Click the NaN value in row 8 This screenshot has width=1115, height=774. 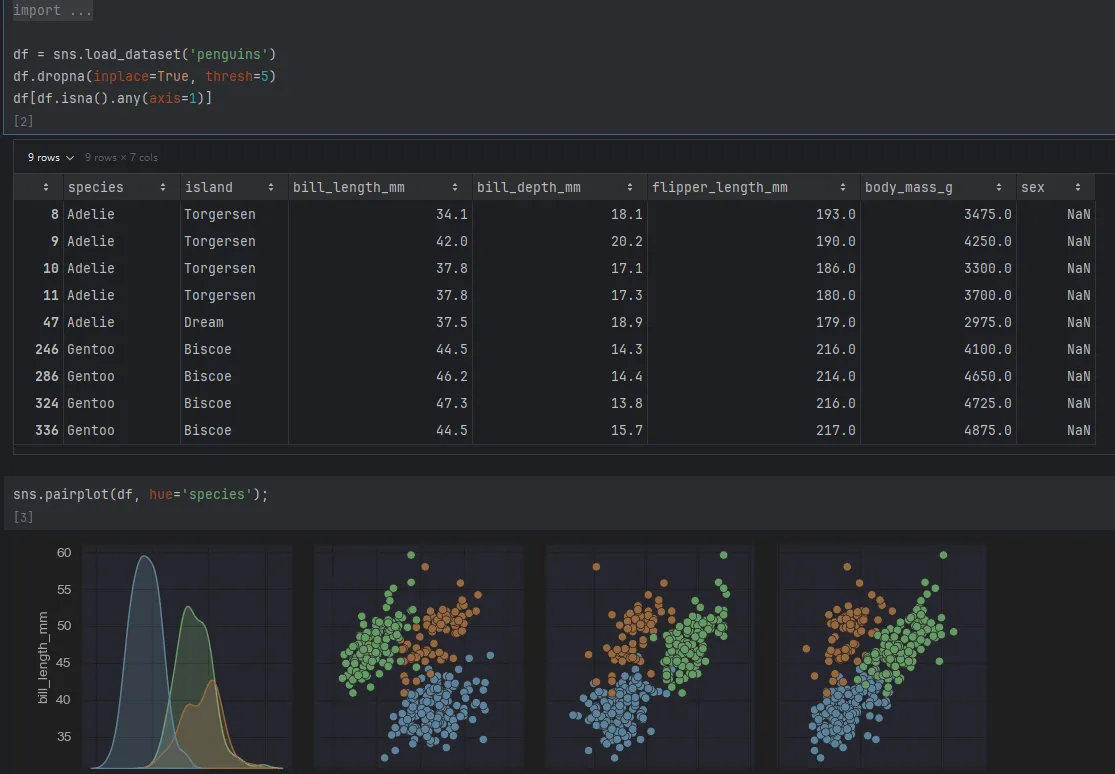1078,214
